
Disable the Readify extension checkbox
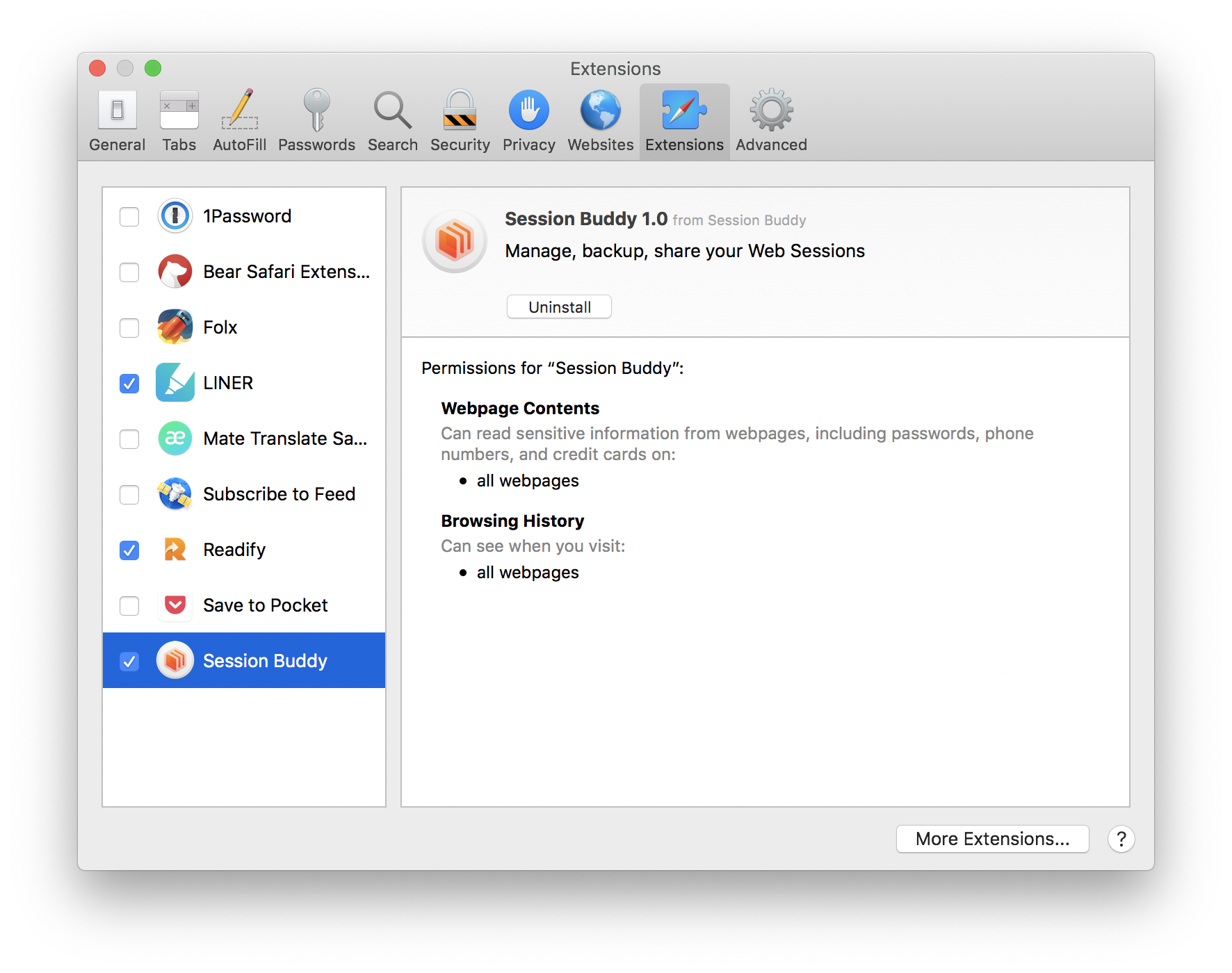[x=129, y=550]
